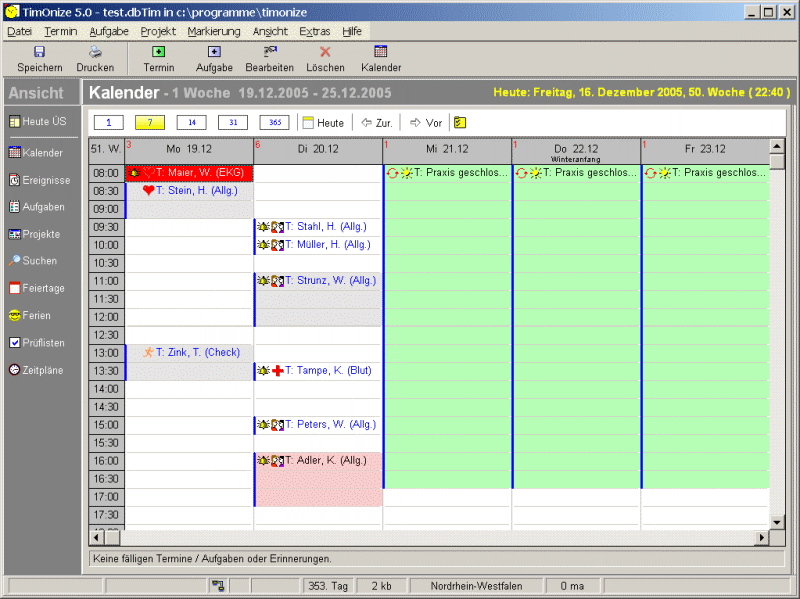Switch to 365 day view
The width and height of the screenshot is (800, 599).
[274, 122]
